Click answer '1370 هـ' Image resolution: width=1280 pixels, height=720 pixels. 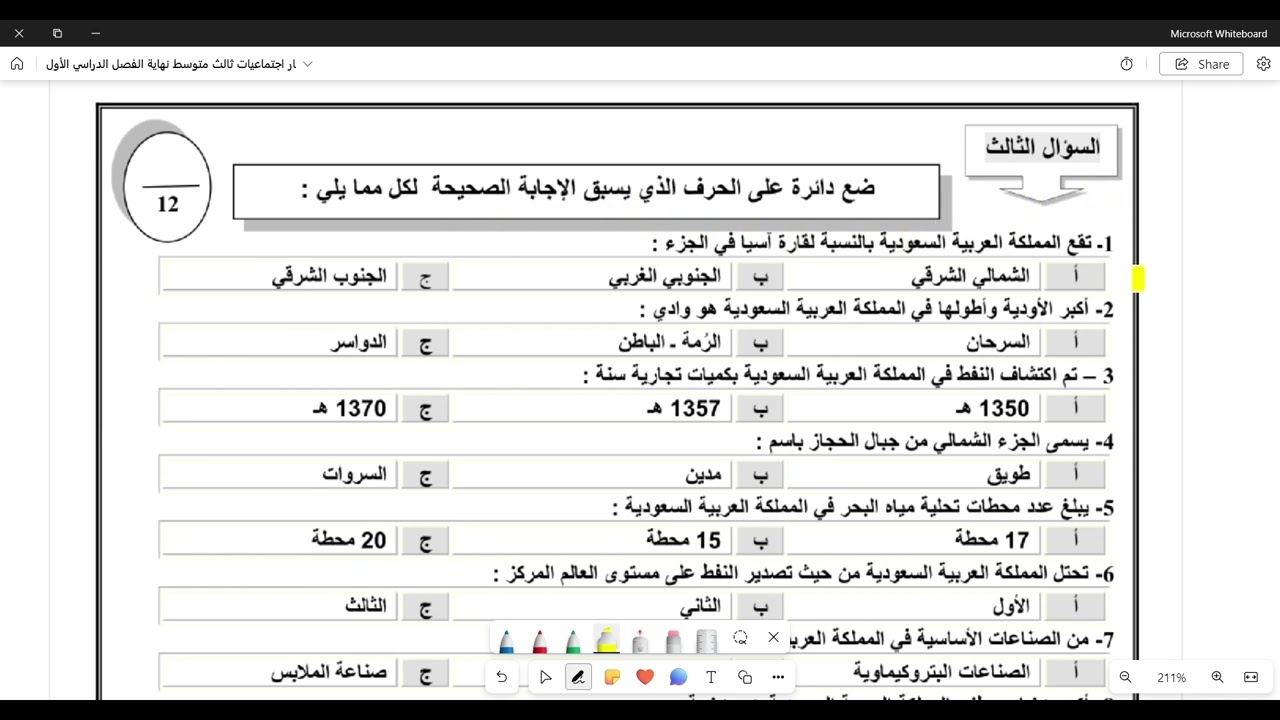[x=349, y=408]
